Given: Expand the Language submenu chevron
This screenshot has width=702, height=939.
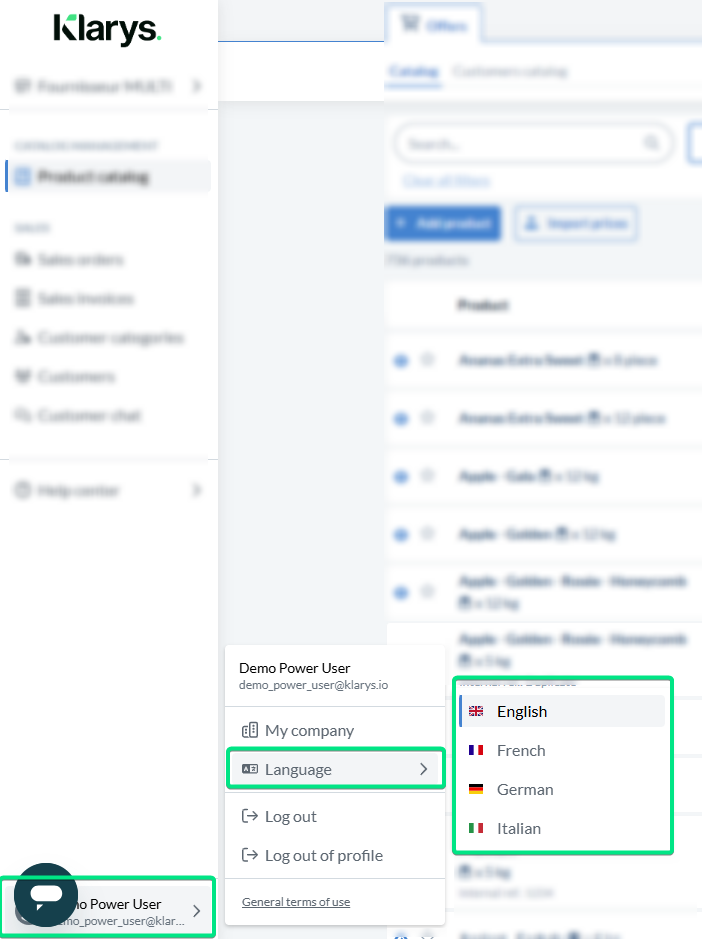Looking at the screenshot, I should pos(423,769).
